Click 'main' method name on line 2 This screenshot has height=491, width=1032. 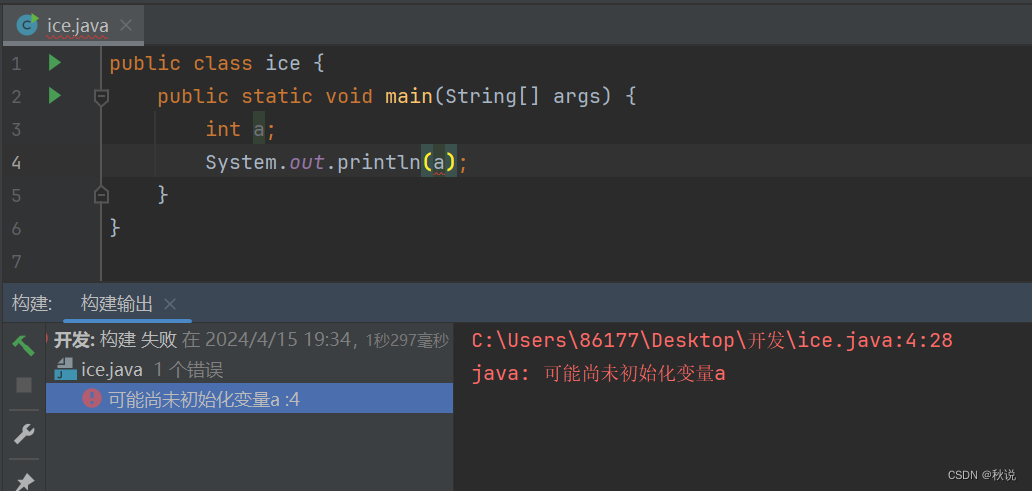point(409,97)
